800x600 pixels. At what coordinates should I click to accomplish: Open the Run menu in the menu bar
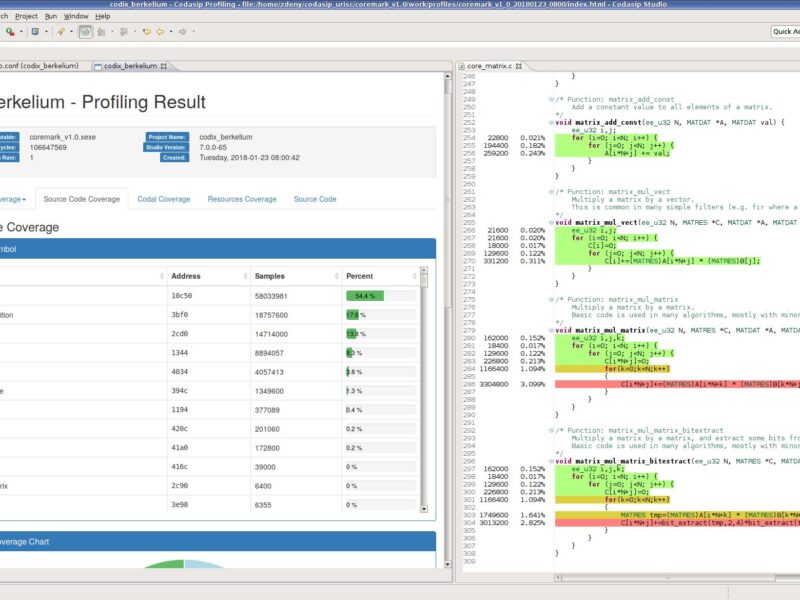coord(50,15)
